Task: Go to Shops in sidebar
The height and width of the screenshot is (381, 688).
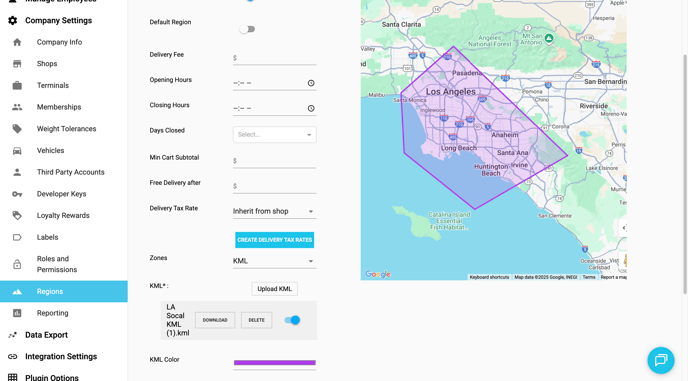Action: [x=47, y=64]
